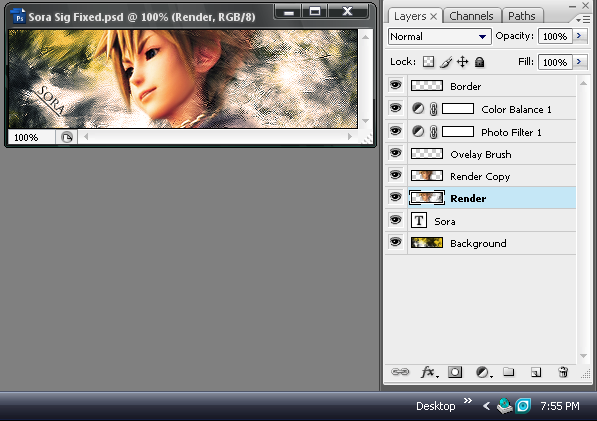
Task: Expand the Desktop toolbar chevron
Action: (468, 400)
